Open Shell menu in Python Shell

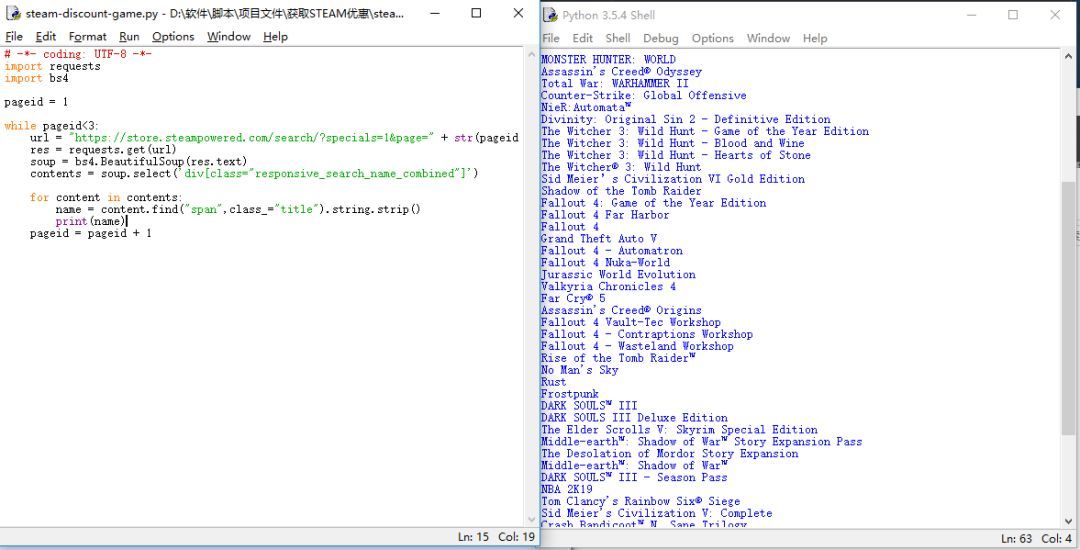tap(618, 39)
